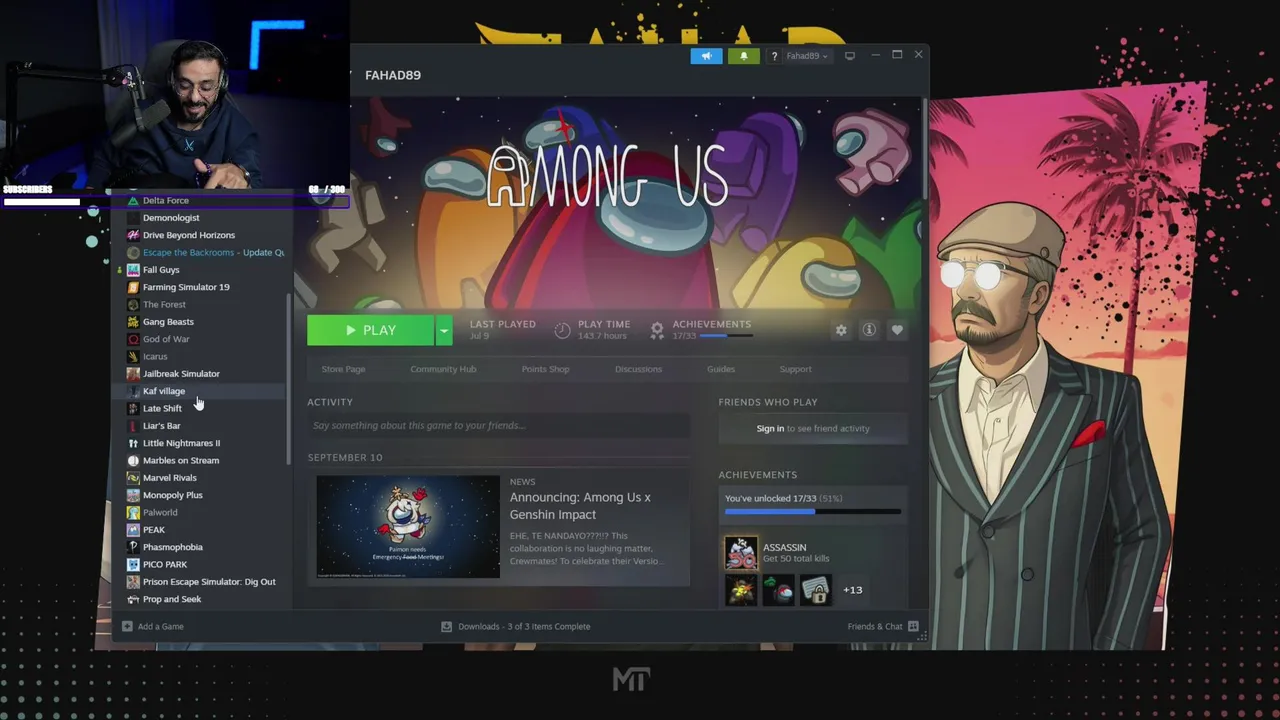Click the library list vertical scrollbar
Screen dimensions: 1280x720
click(290, 378)
